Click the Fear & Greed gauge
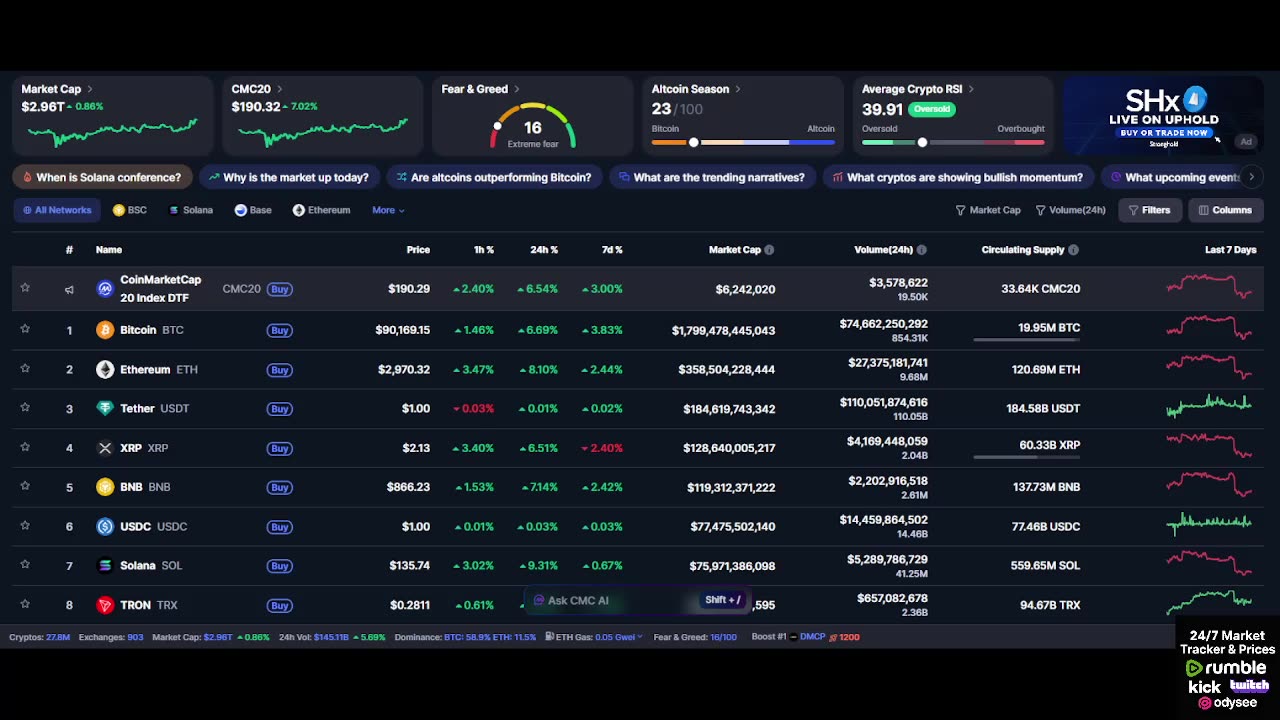 click(x=533, y=126)
